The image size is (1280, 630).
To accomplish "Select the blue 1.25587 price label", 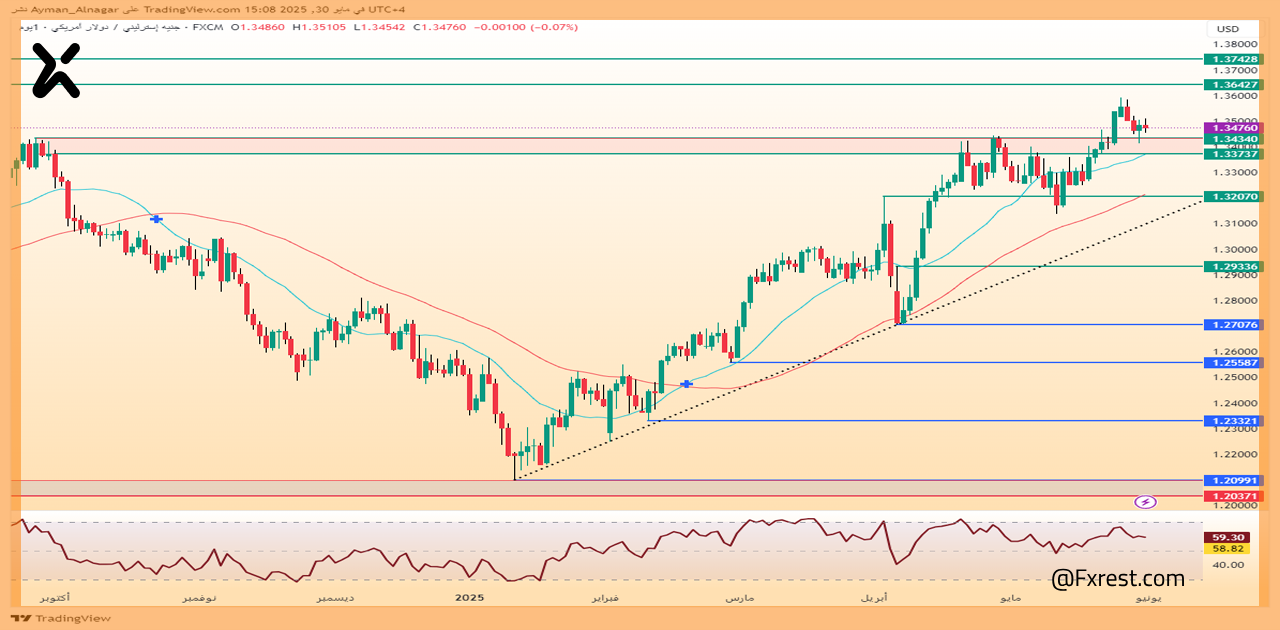I will pos(1235,363).
